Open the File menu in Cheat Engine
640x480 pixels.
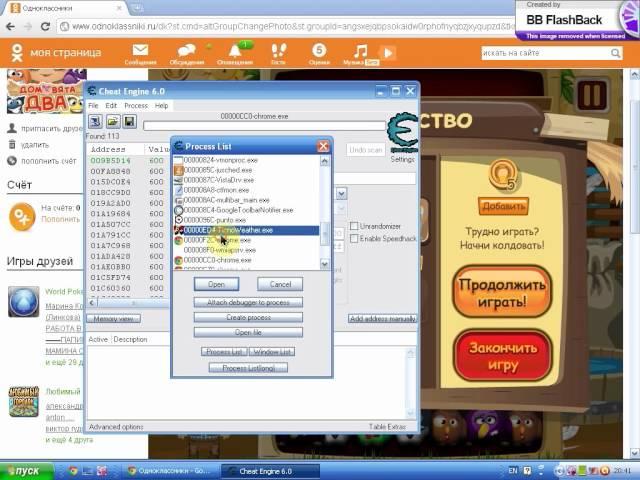(x=93, y=106)
